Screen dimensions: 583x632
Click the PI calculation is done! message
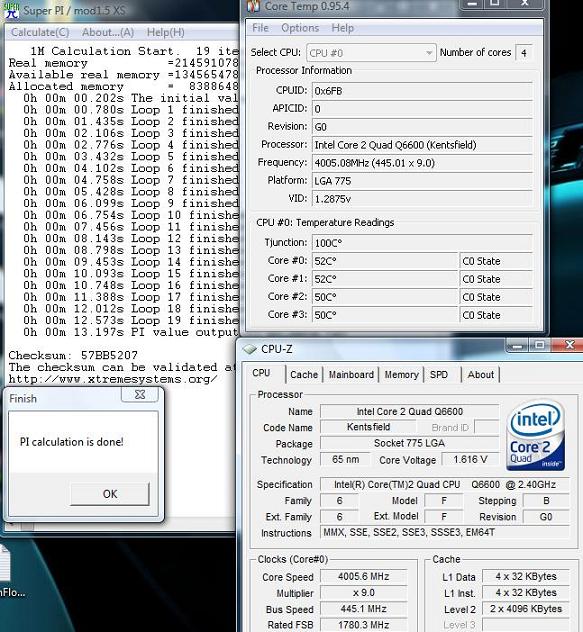(x=72, y=442)
